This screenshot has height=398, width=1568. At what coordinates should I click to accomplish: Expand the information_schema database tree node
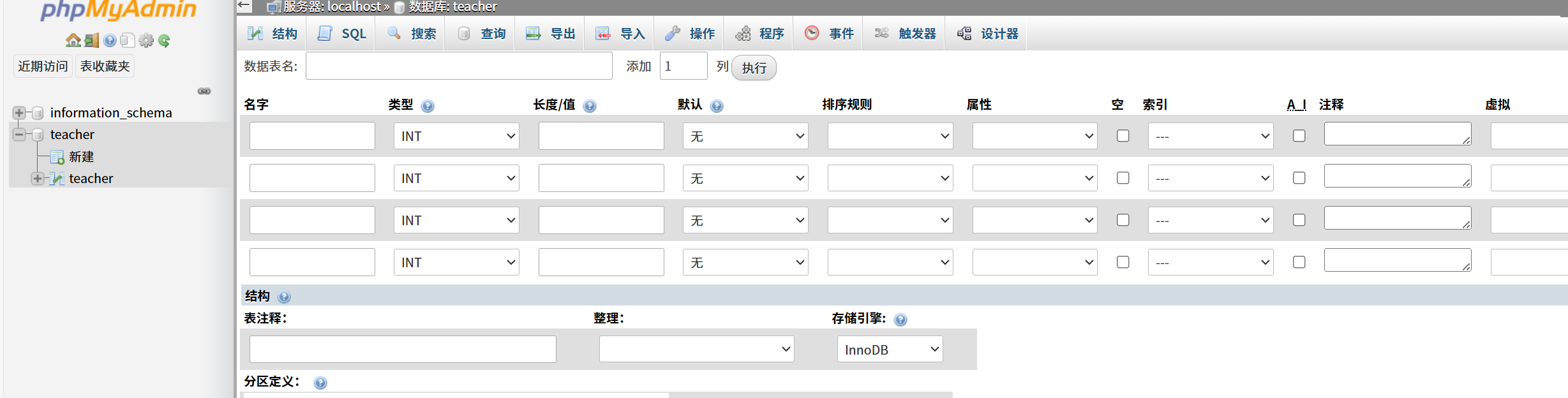pyautogui.click(x=19, y=113)
